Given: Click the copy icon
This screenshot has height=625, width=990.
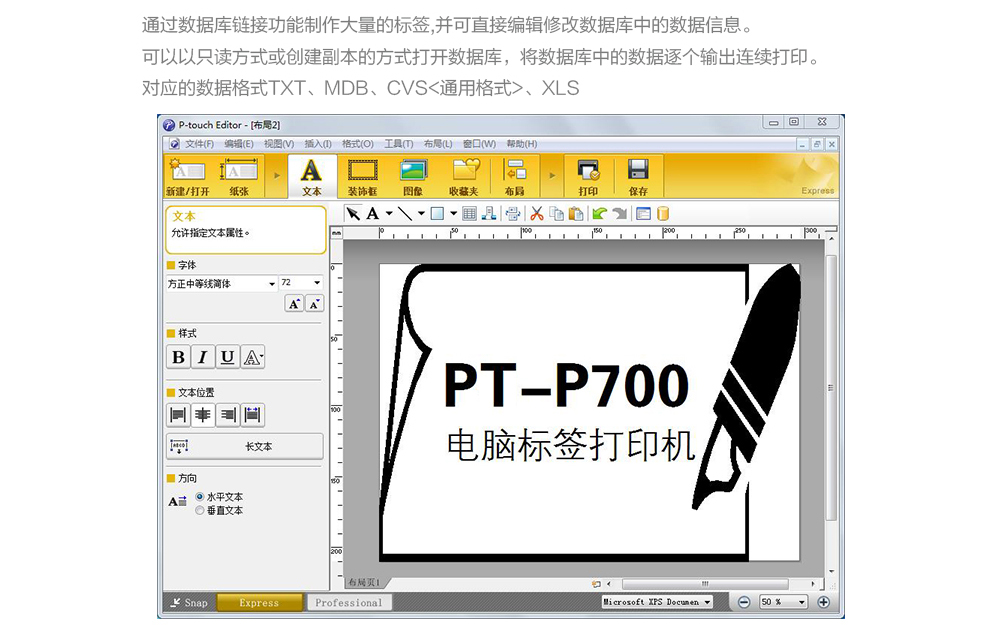Looking at the screenshot, I should [556, 214].
